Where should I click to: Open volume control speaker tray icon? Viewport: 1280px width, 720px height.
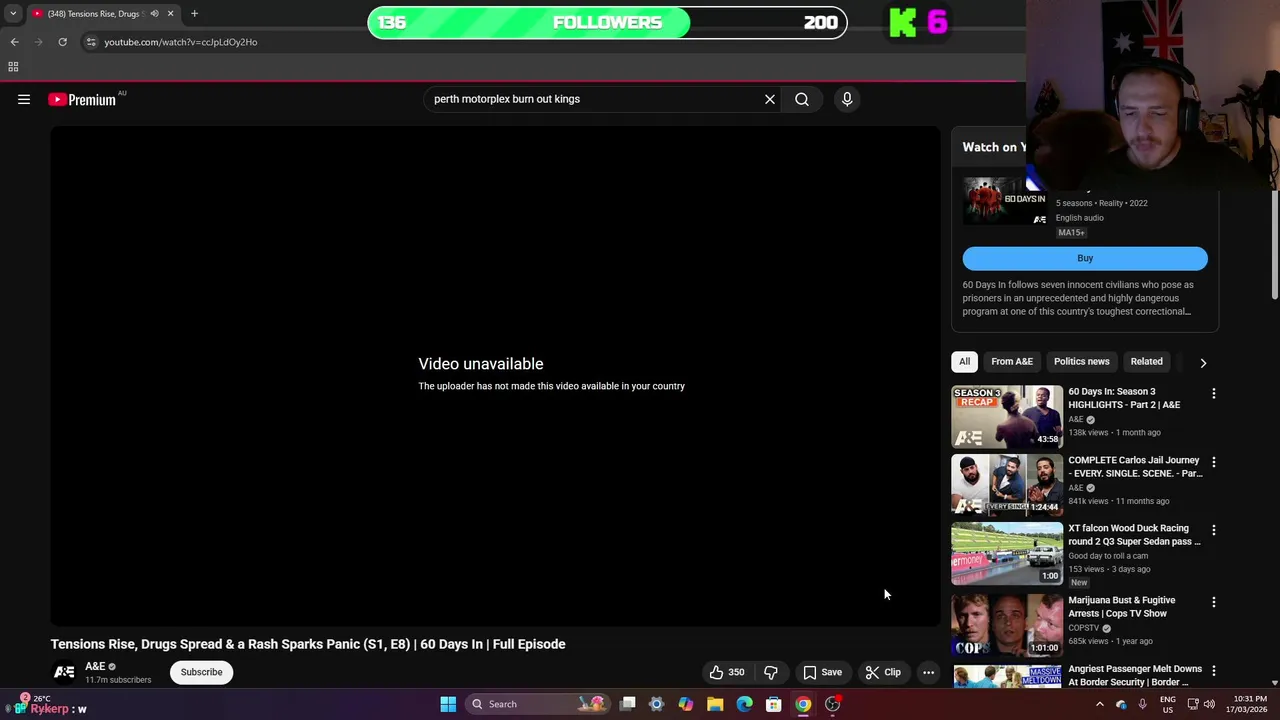(x=1209, y=704)
